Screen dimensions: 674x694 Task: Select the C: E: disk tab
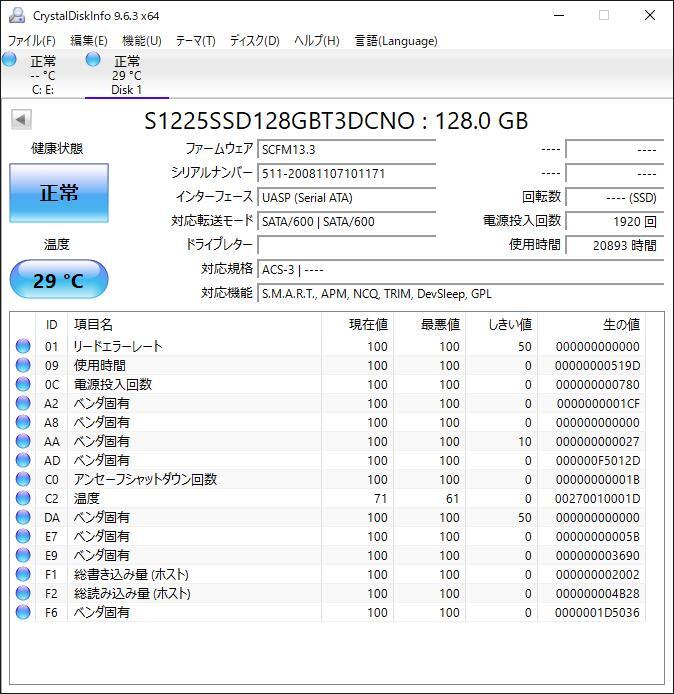tap(43, 75)
